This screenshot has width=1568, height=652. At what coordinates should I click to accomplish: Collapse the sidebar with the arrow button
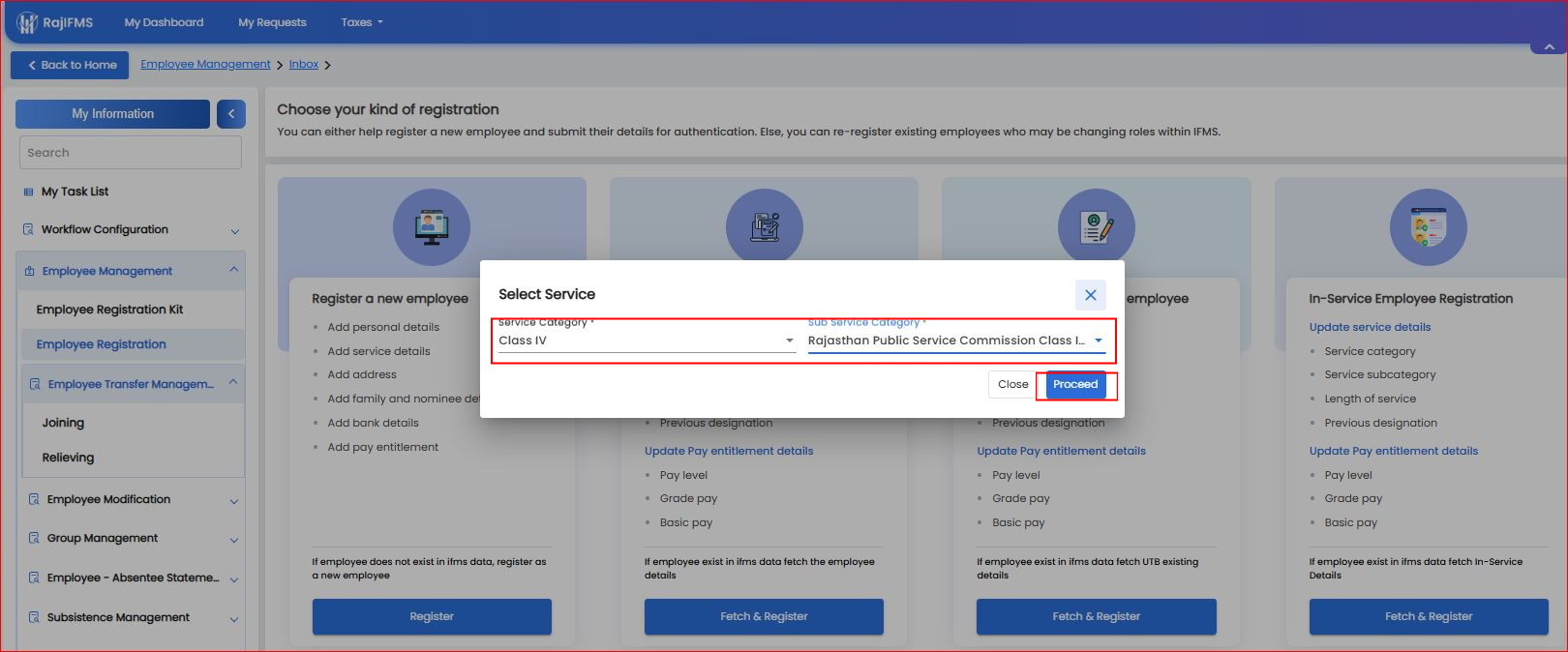point(231,114)
